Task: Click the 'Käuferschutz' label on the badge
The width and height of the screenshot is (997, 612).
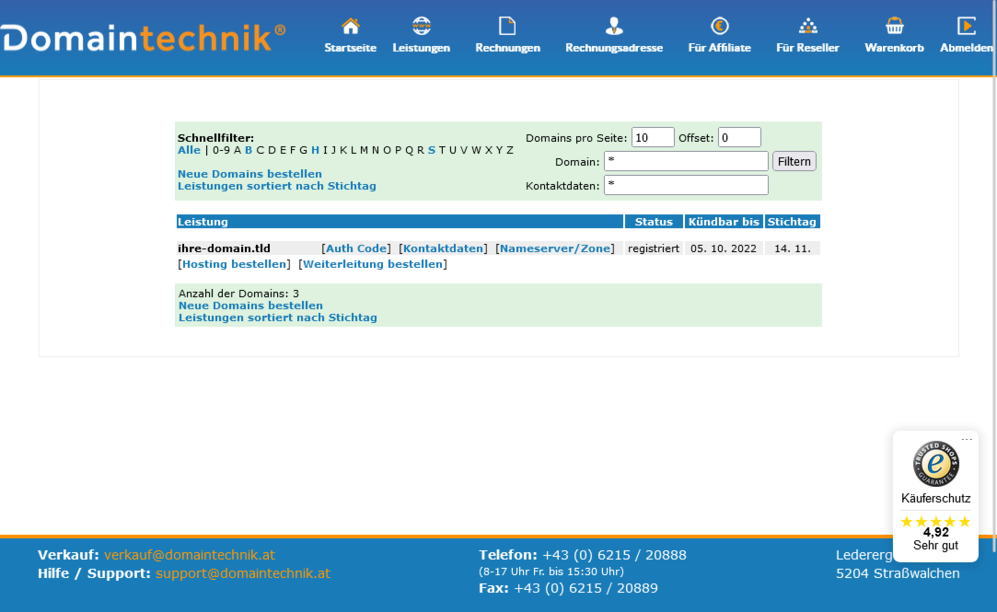Action: coord(935,498)
